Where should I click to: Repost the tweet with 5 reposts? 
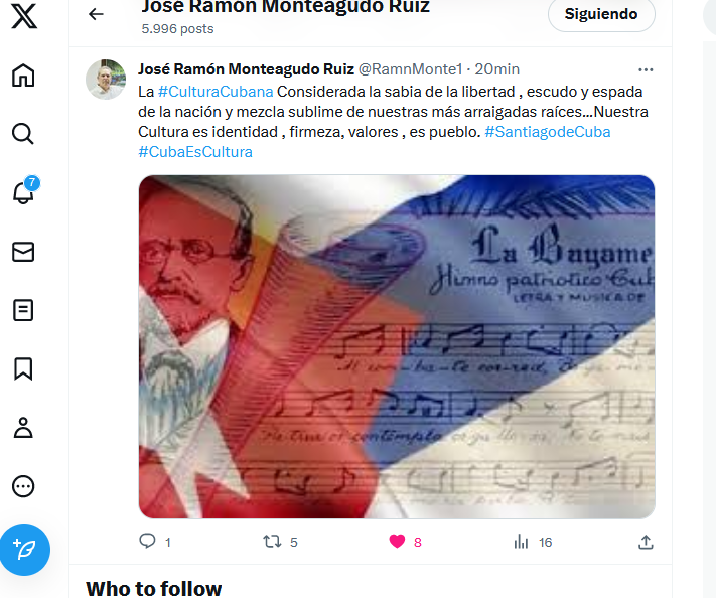tap(272, 542)
